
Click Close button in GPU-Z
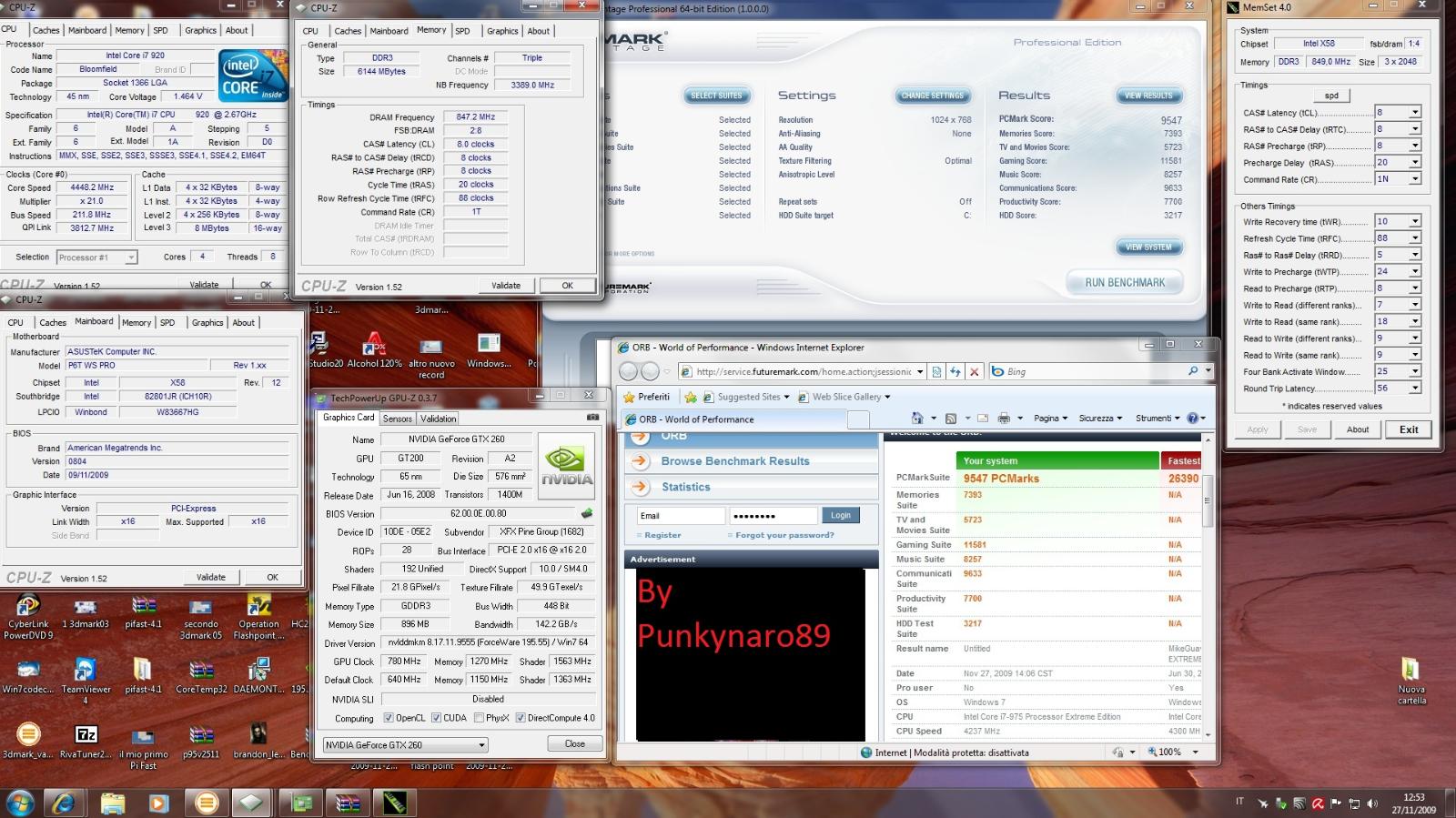point(574,743)
